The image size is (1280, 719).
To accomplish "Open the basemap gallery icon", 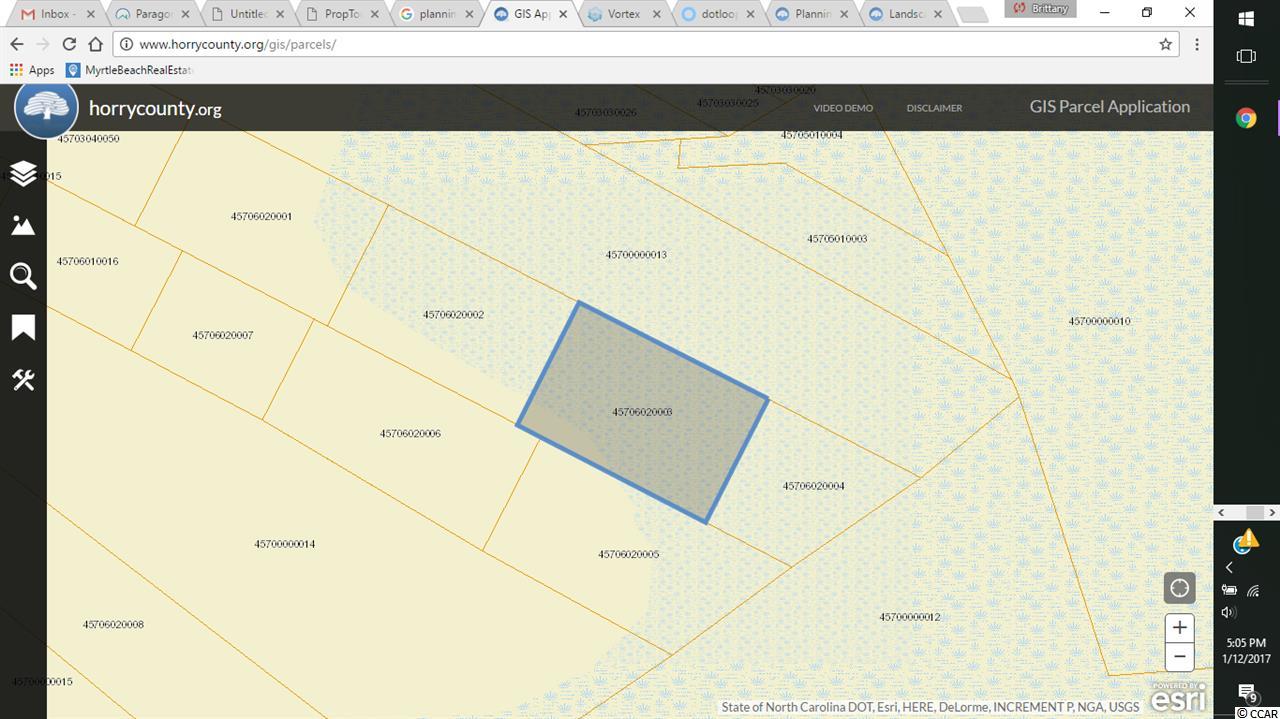I will pyautogui.click(x=23, y=225).
